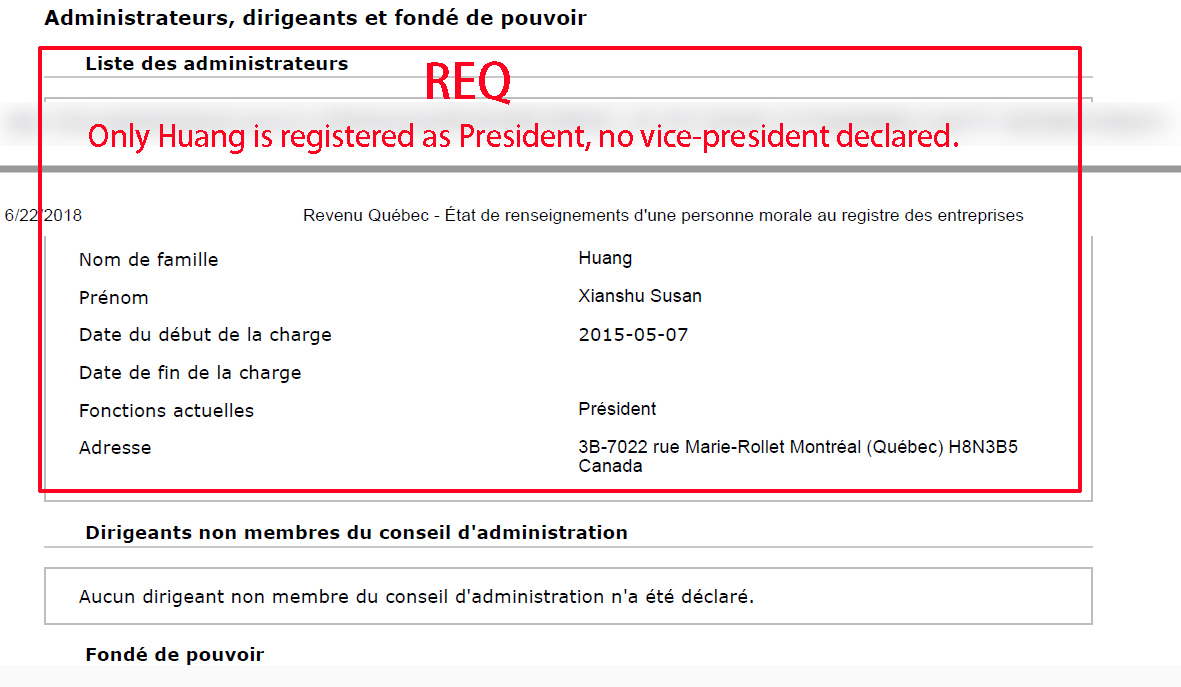This screenshot has height=687, width=1181.
Task: Click the Prénom field label
Action: [x=114, y=298]
